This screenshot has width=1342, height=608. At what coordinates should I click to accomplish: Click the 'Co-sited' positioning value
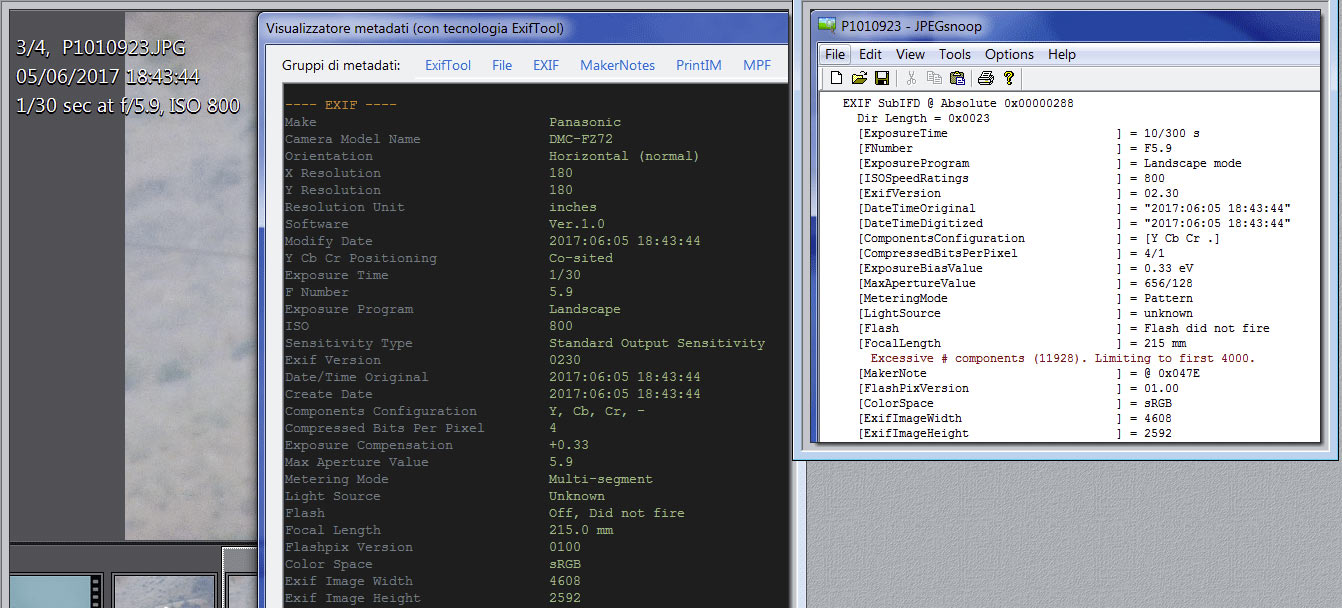coord(581,258)
